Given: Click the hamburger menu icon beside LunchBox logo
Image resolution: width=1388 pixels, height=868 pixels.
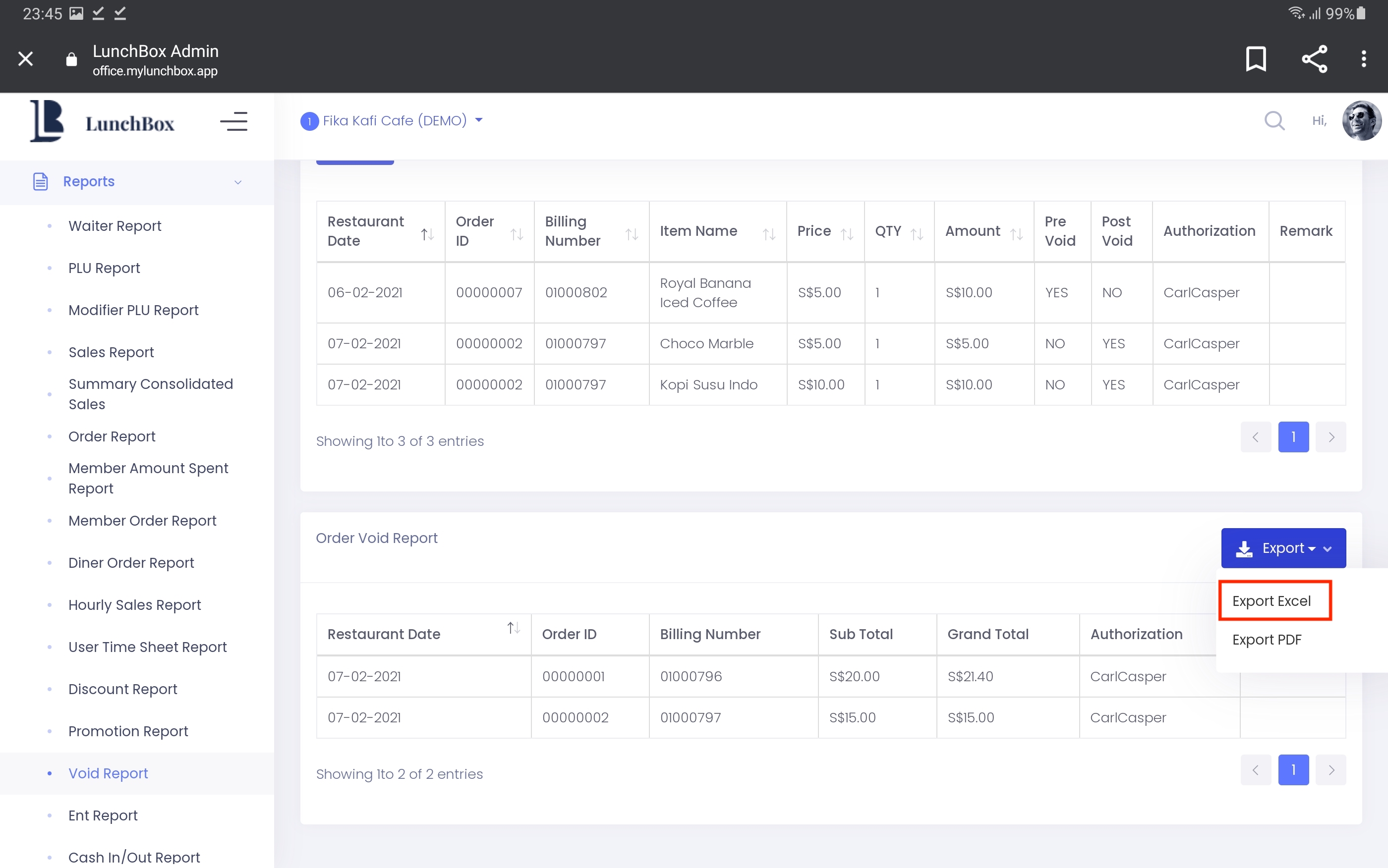Looking at the screenshot, I should [x=233, y=121].
